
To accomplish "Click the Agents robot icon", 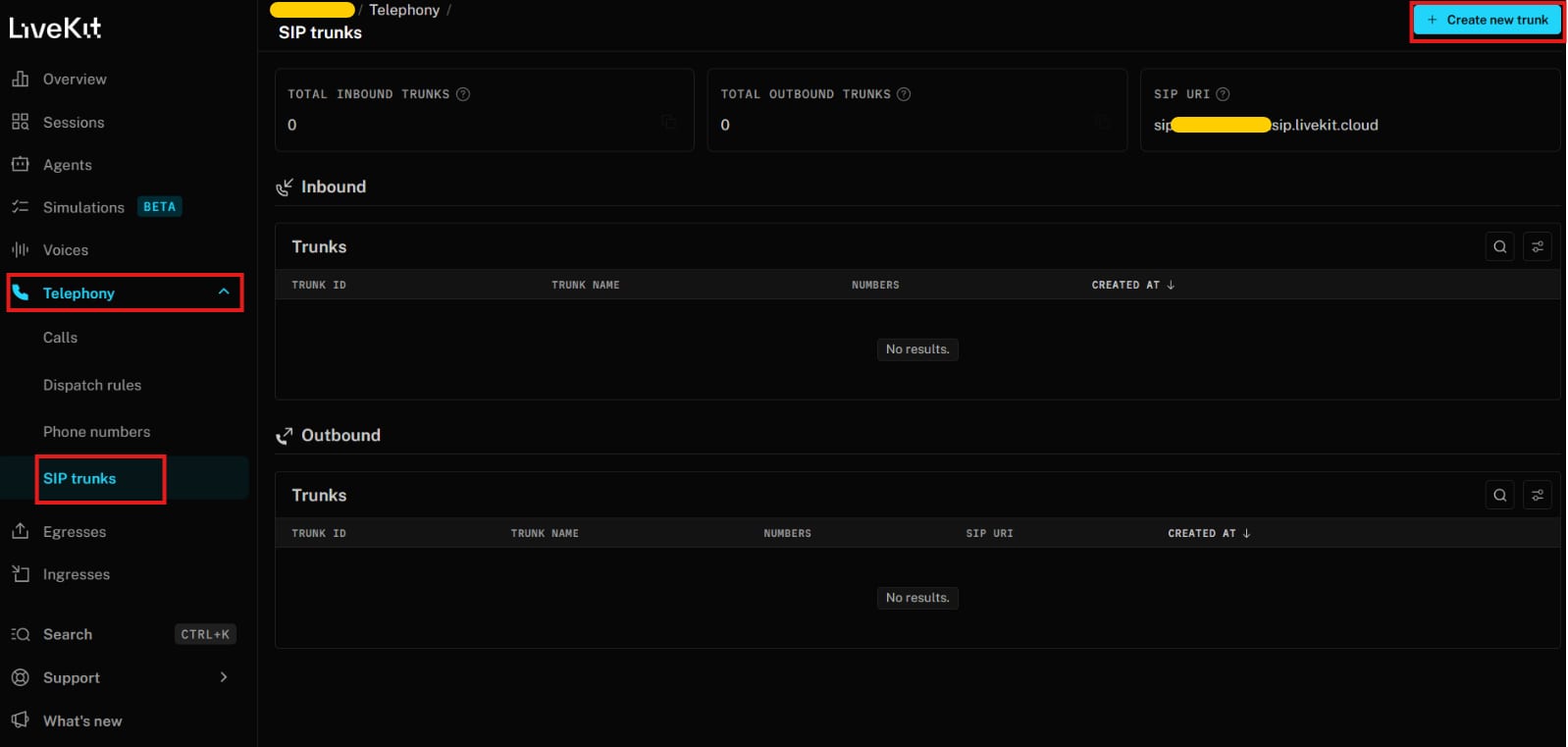I will pyautogui.click(x=20, y=164).
